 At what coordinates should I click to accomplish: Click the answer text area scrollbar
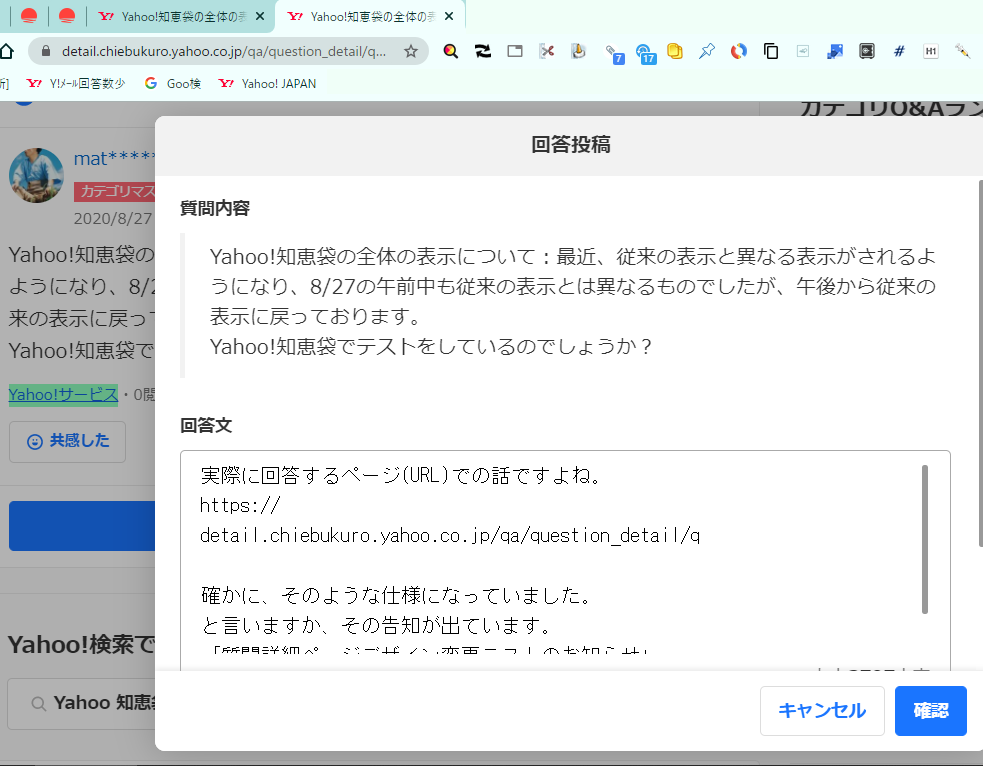(925, 539)
